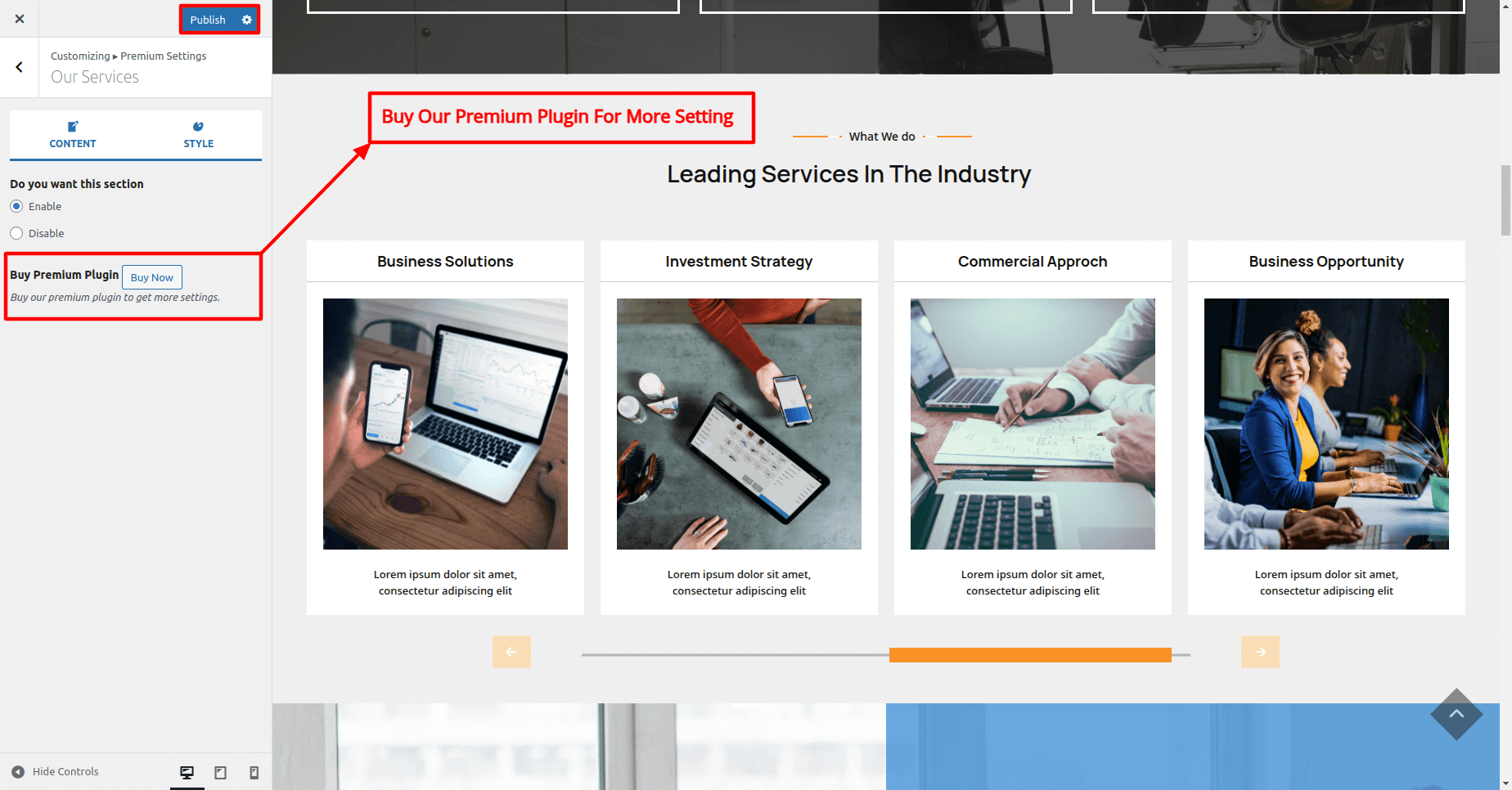The width and height of the screenshot is (1512, 790).
Task: Switch to tablet preview icon
Action: point(221,772)
